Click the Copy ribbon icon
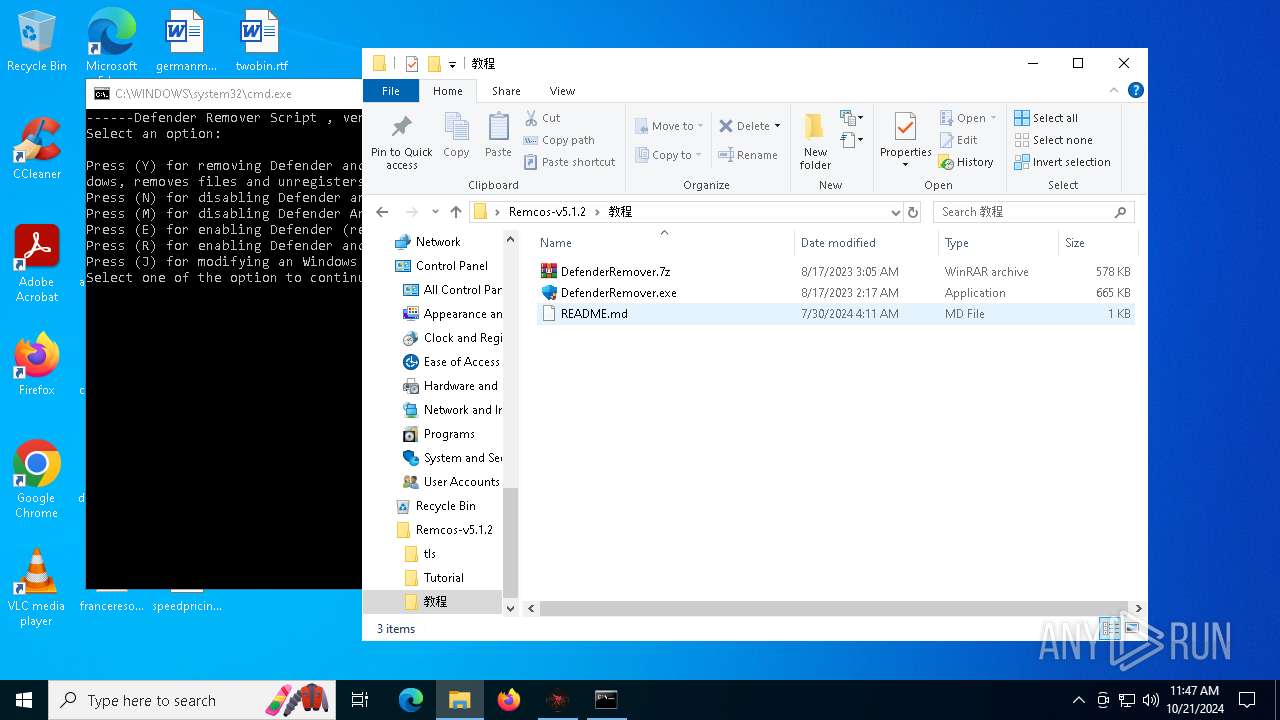The width and height of the screenshot is (1280, 720). click(x=456, y=135)
